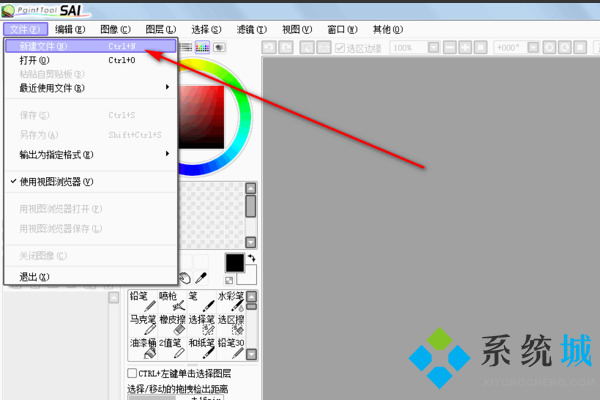Toggle 使用视图浏览器 checked menu item
Image resolution: width=600 pixels, height=400 pixels.
click(x=91, y=182)
